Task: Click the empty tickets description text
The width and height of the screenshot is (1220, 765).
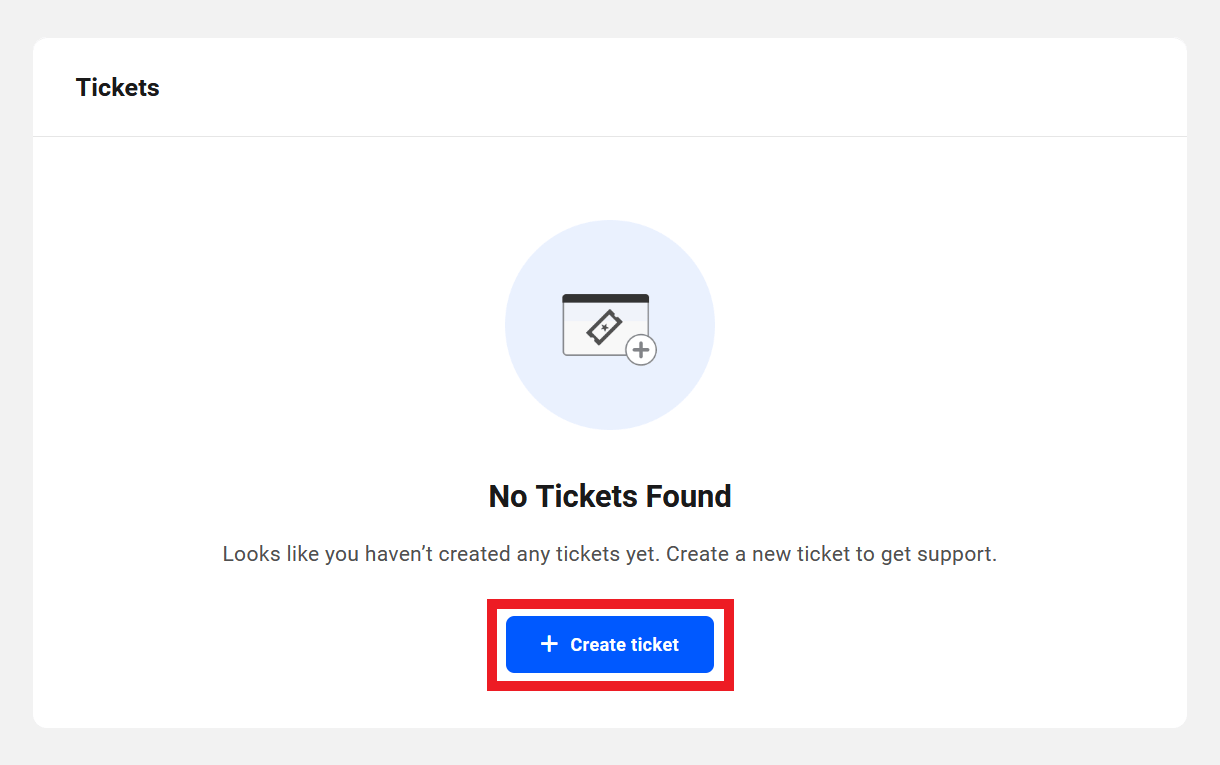Action: click(x=609, y=554)
